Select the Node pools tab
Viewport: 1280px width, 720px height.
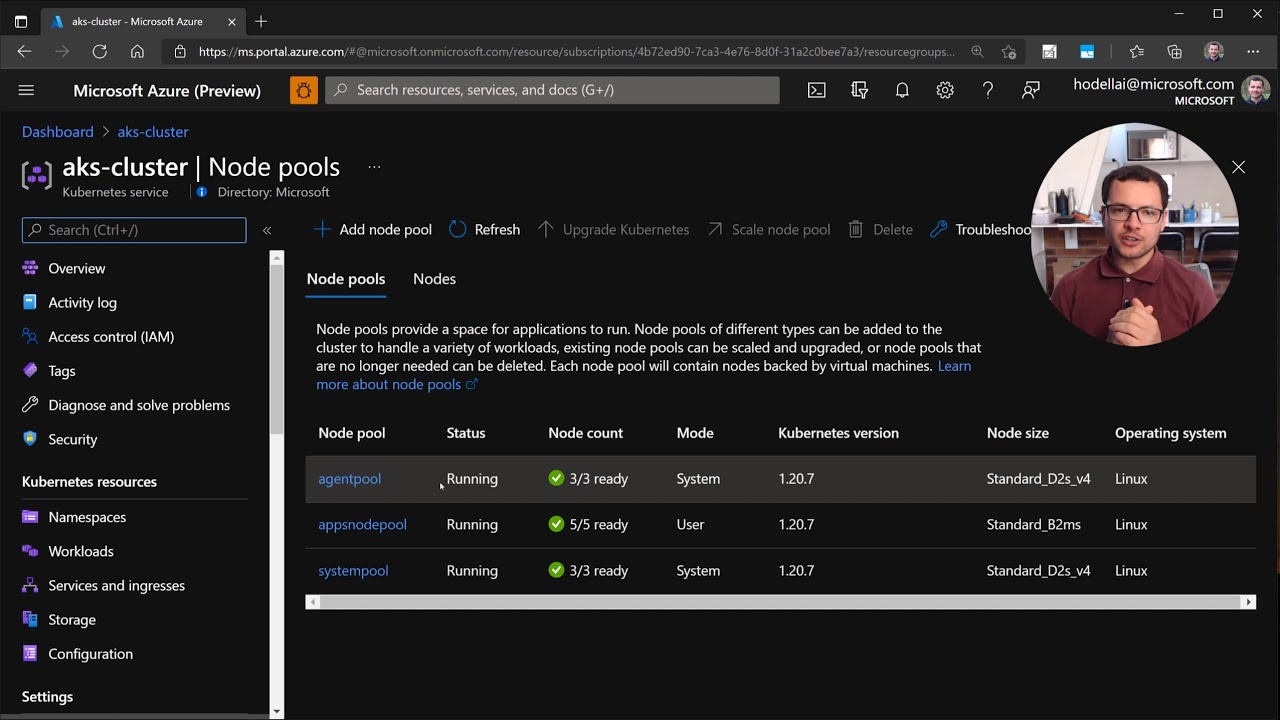tap(346, 279)
